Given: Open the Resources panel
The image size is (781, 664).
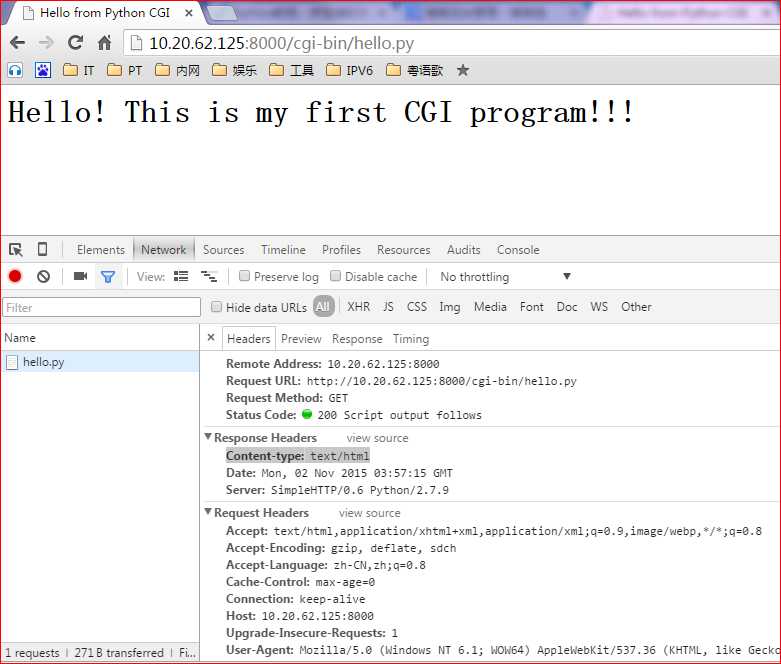Looking at the screenshot, I should [x=403, y=250].
